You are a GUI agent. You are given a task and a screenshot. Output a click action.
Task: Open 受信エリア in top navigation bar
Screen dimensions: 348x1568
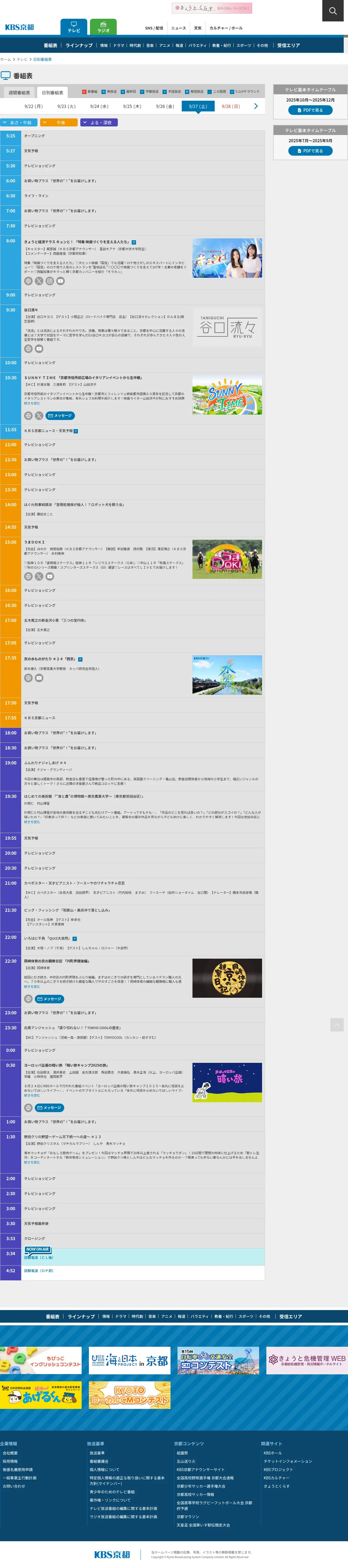click(288, 46)
